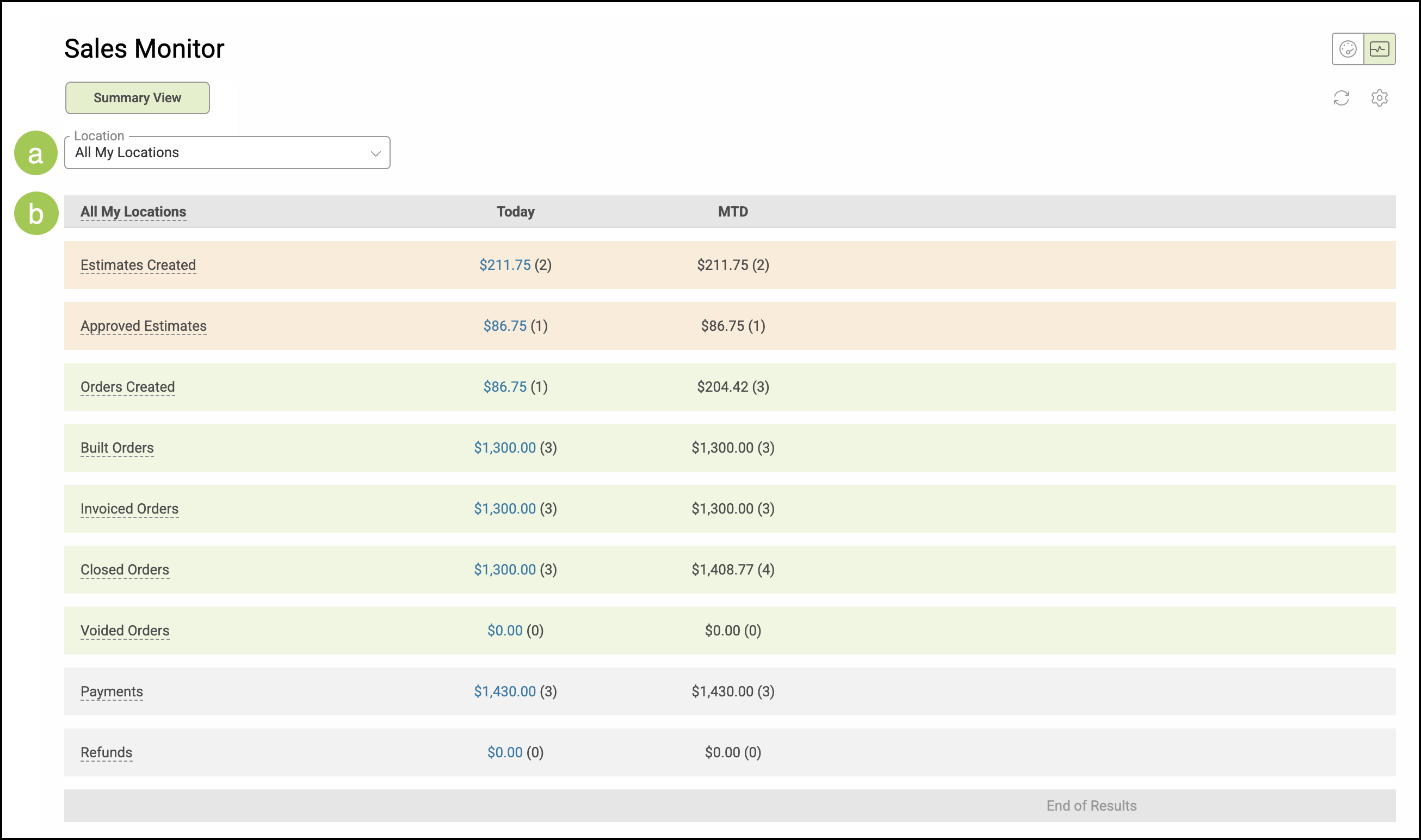Click today's Closed Orders $1,300.00 link
The height and width of the screenshot is (840, 1421).
(504, 570)
